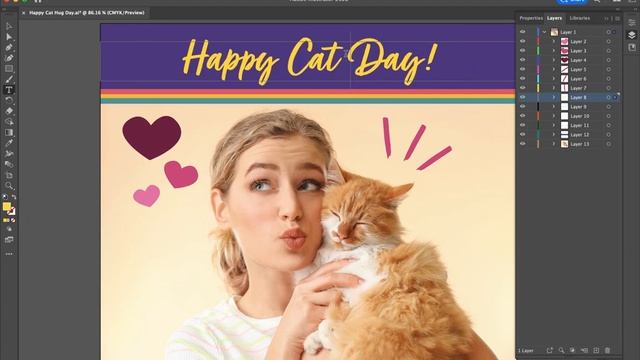Screen dimensions: 640x360
Task: Click Make/Release Clipping Mask icon
Action: 573,350
